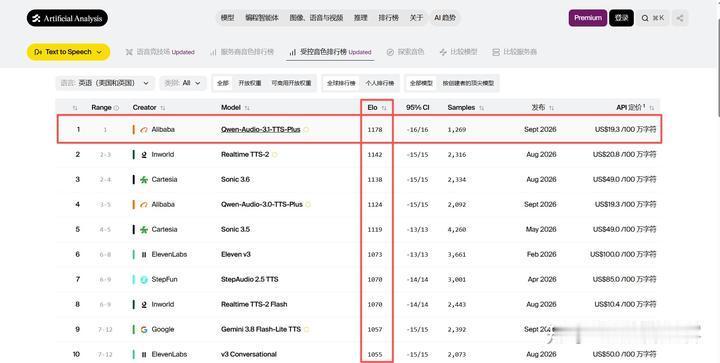
Task: Click Alibaba logo in rank 1 row
Action: click(144, 130)
